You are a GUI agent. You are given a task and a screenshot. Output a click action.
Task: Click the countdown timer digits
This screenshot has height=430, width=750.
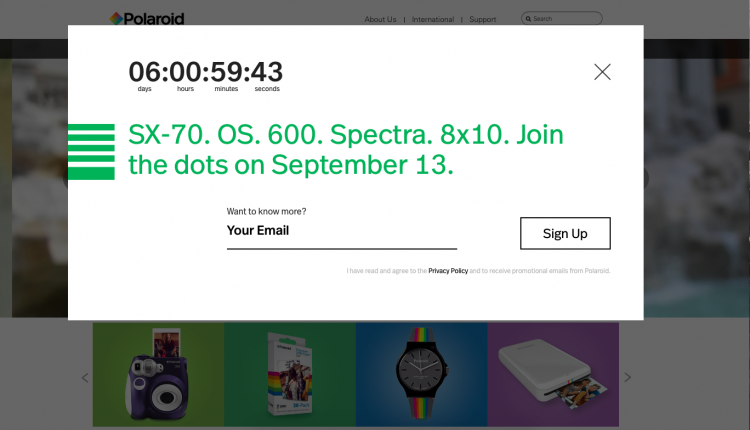pyautogui.click(x=205, y=72)
